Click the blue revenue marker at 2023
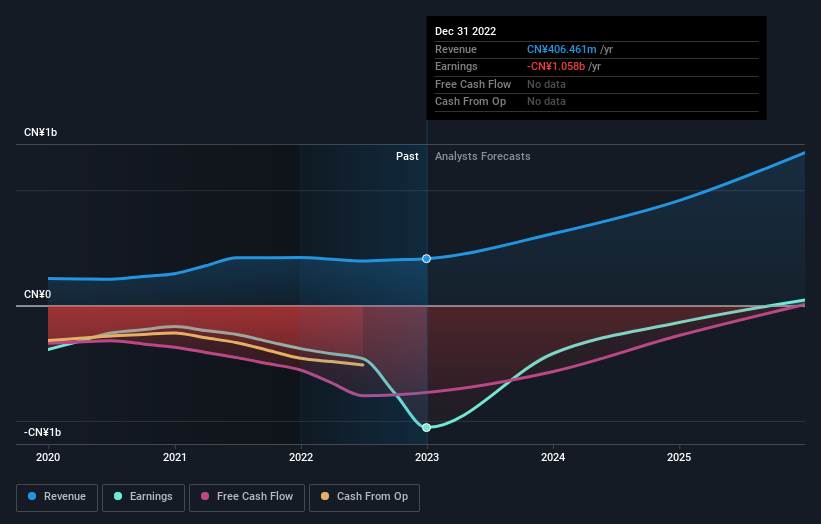This screenshot has width=821, height=524. (x=426, y=259)
